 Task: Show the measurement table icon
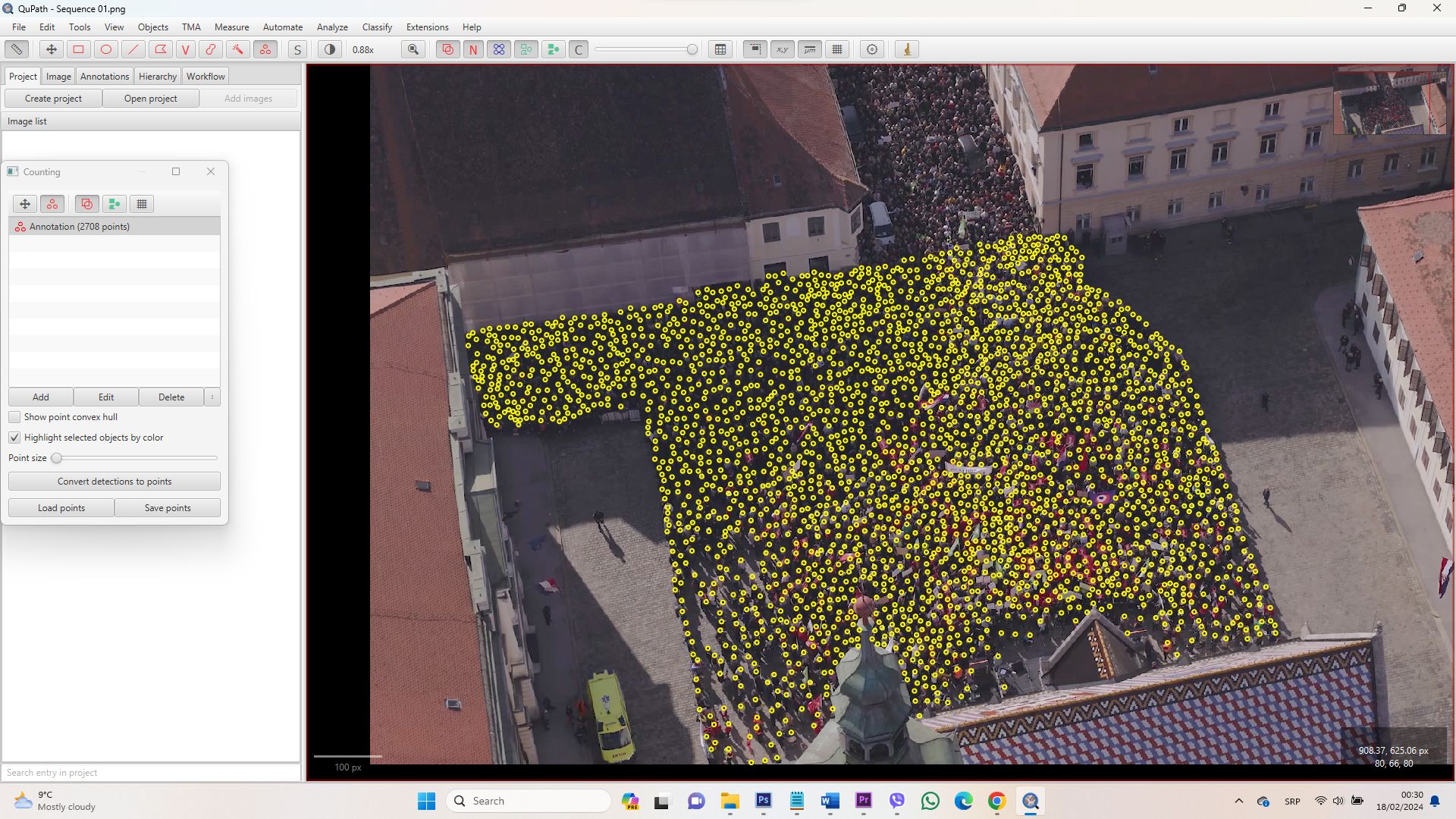(x=720, y=49)
